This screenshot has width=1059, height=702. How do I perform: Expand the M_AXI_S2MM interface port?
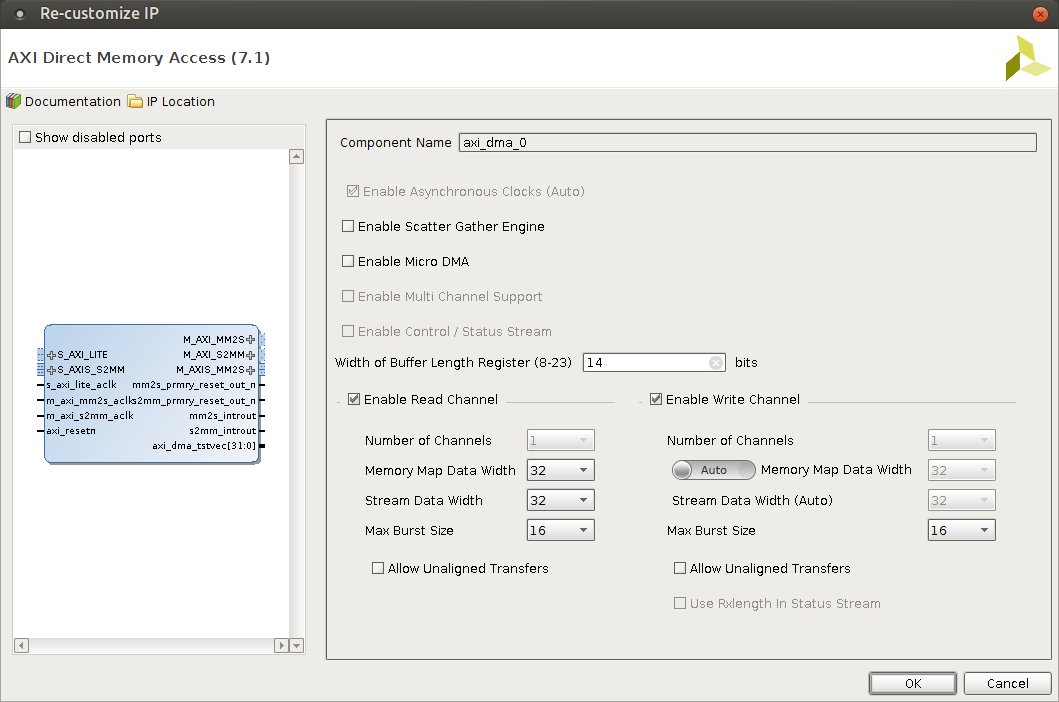click(251, 355)
